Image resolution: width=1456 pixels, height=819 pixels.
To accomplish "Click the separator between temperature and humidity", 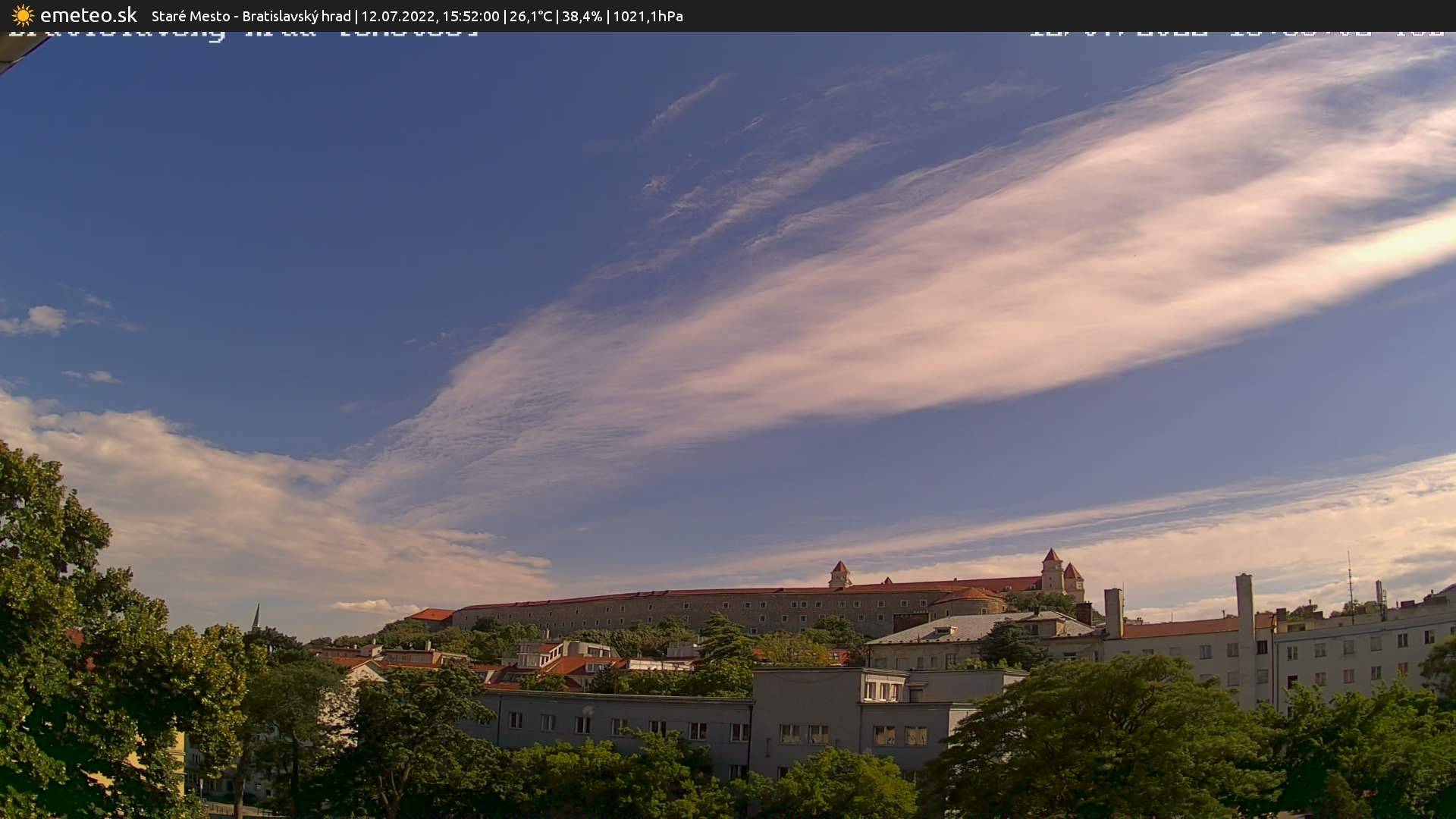I will click(x=557, y=15).
